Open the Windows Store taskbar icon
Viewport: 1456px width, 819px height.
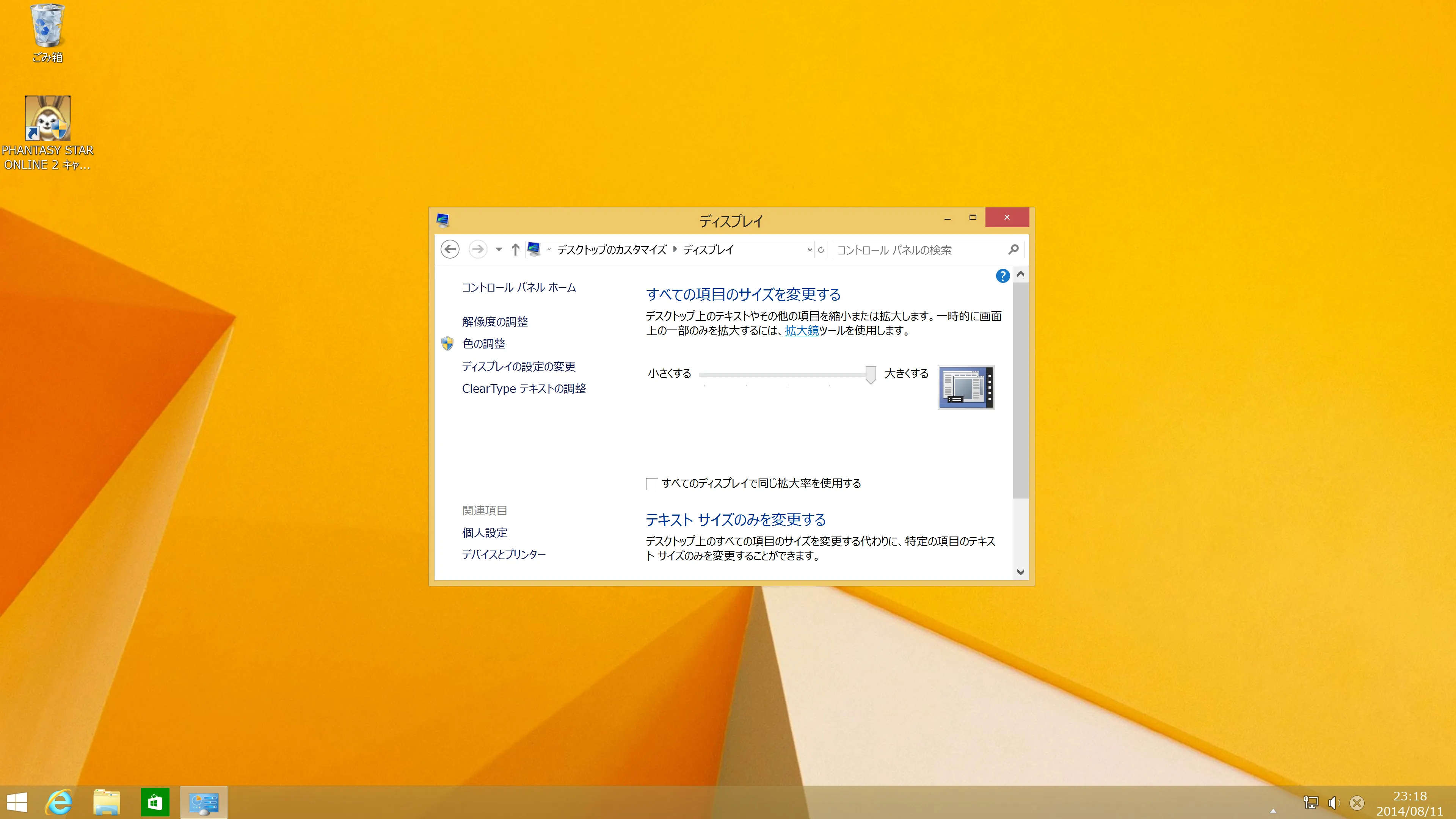(155, 802)
